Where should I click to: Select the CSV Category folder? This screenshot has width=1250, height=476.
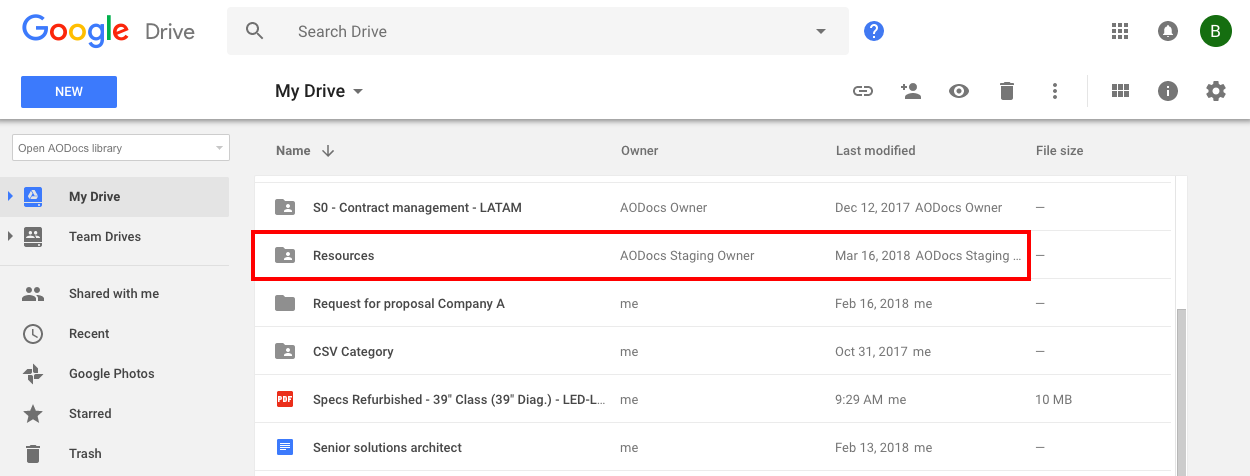pos(715,352)
